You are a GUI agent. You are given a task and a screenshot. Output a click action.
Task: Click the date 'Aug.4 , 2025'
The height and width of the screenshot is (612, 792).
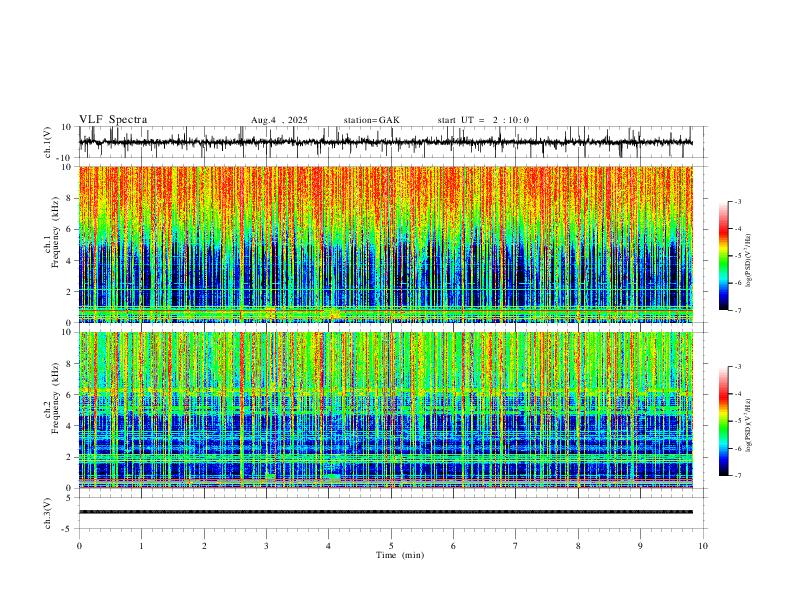coord(279,120)
